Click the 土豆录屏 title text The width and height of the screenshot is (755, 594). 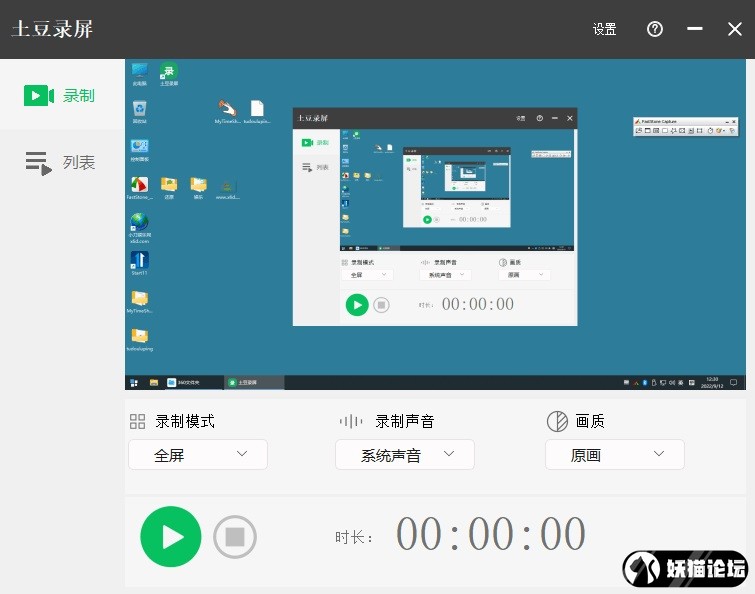[52, 29]
